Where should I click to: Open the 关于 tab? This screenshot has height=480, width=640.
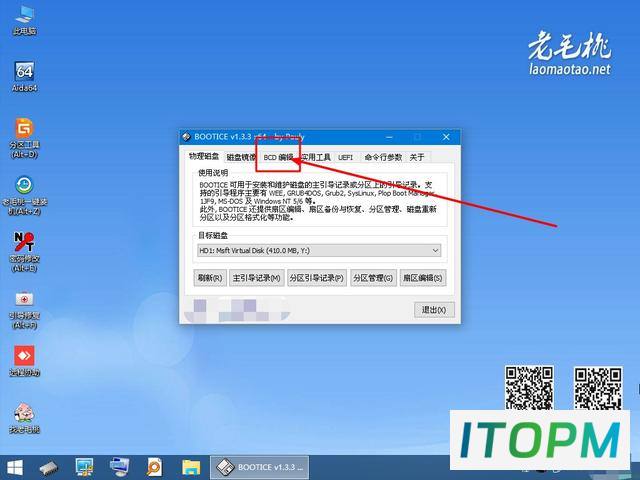pyautogui.click(x=417, y=157)
